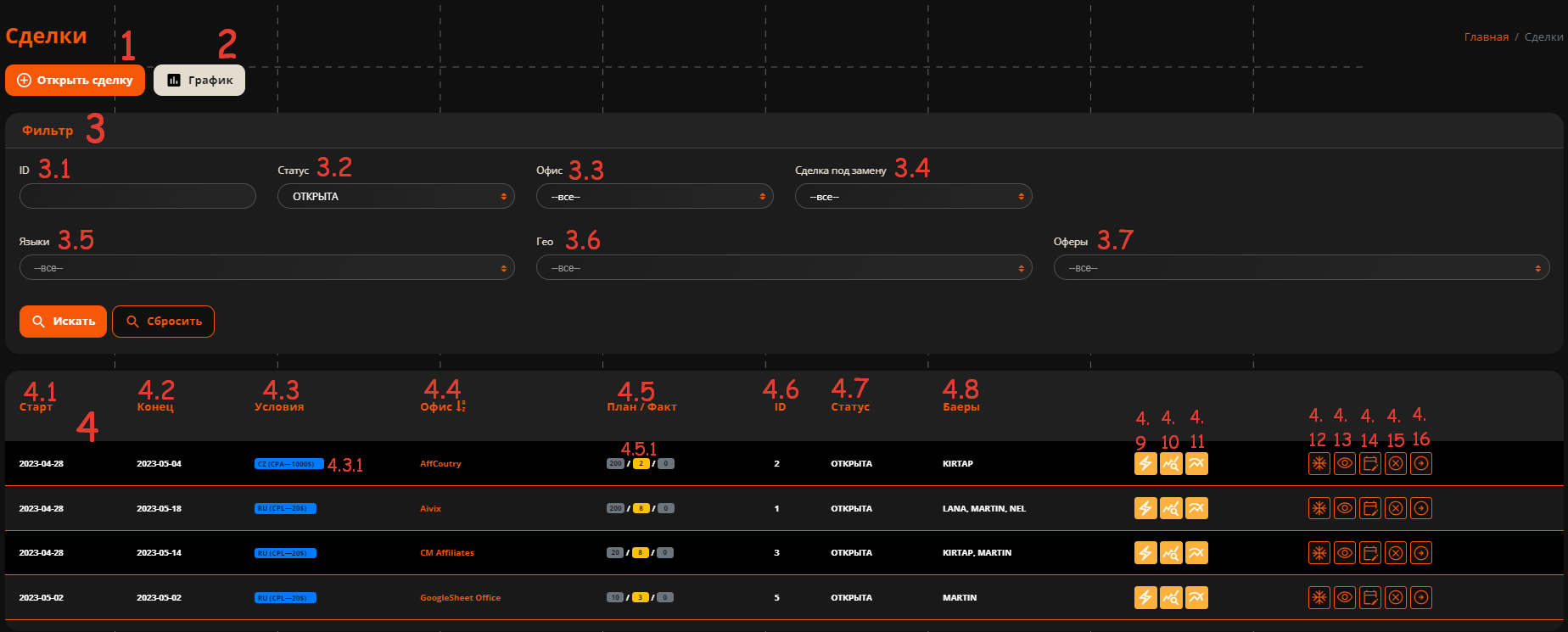This screenshot has height=632, width=1568.
Task: Click circled arrow icon in AffCoutry row
Action: point(1421,463)
